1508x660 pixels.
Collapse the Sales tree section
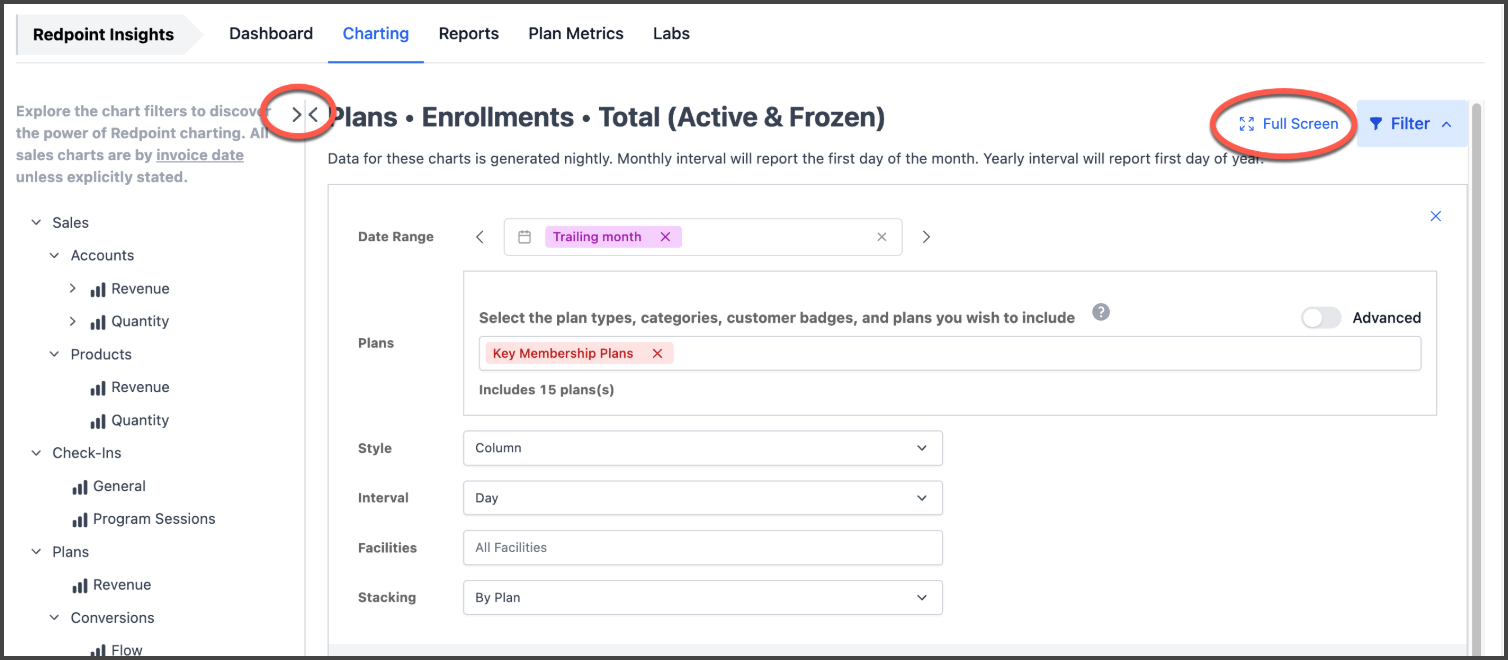[x=37, y=223]
